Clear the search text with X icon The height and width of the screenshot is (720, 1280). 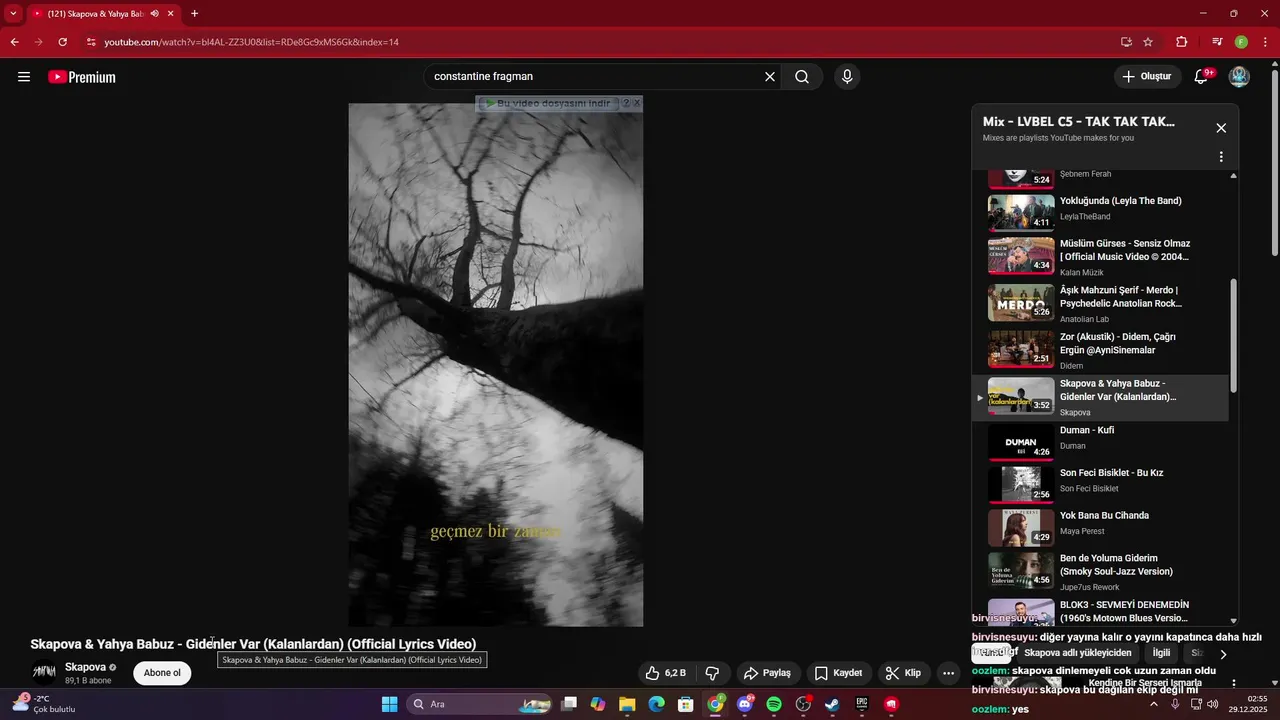[x=770, y=77]
